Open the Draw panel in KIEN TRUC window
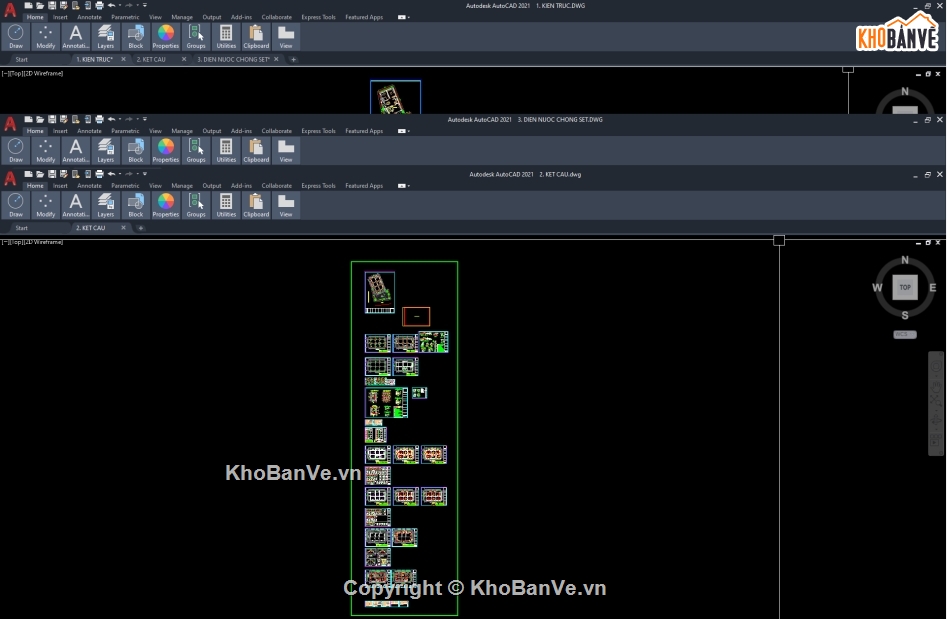The height and width of the screenshot is (619, 950). click(16, 37)
